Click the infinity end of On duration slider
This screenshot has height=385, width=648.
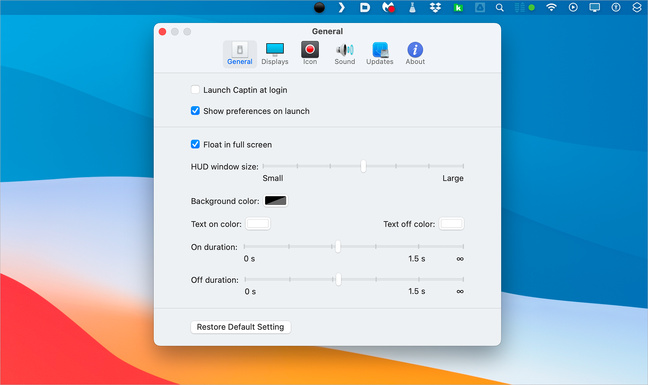[x=460, y=259]
